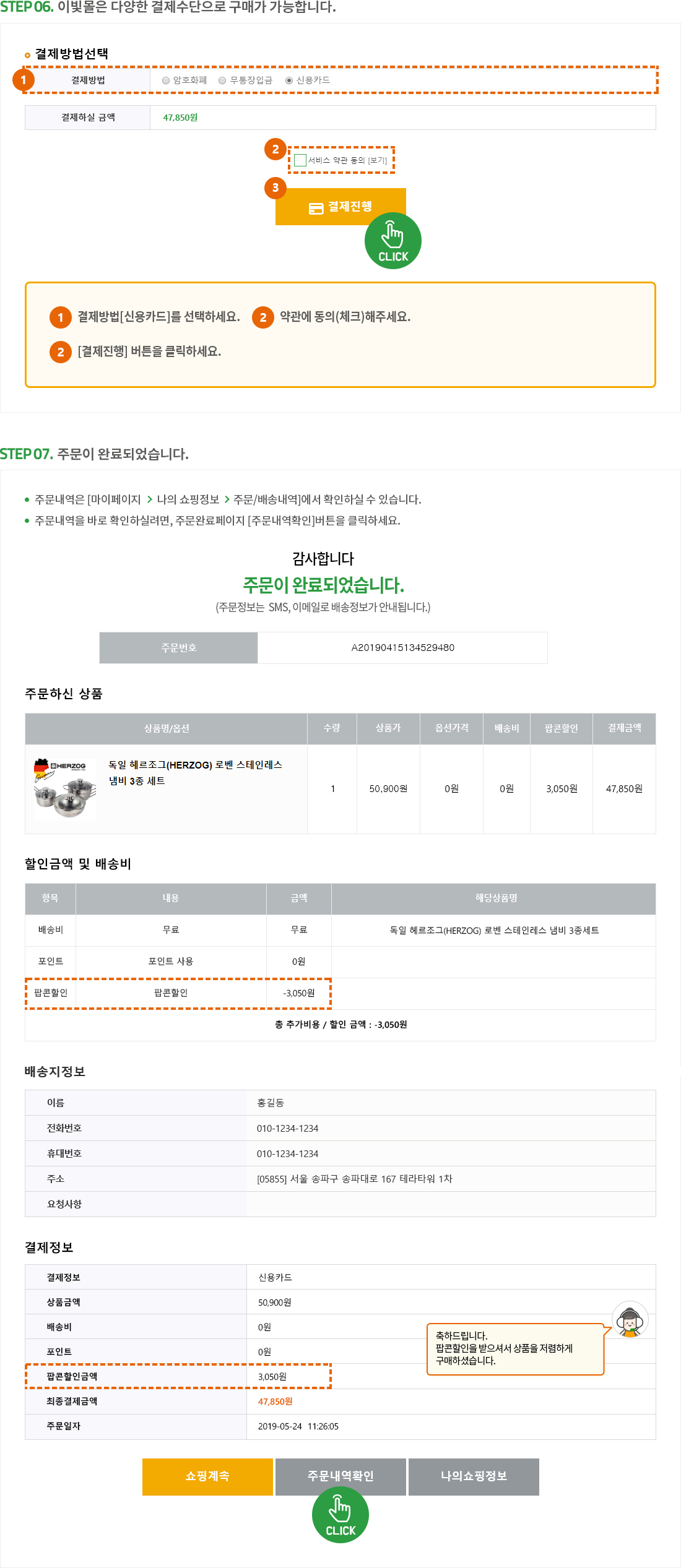This screenshot has height=1568, width=681.
Task: Click the green CLICK hand icon below 주문내역확인
Action: (x=340, y=1515)
